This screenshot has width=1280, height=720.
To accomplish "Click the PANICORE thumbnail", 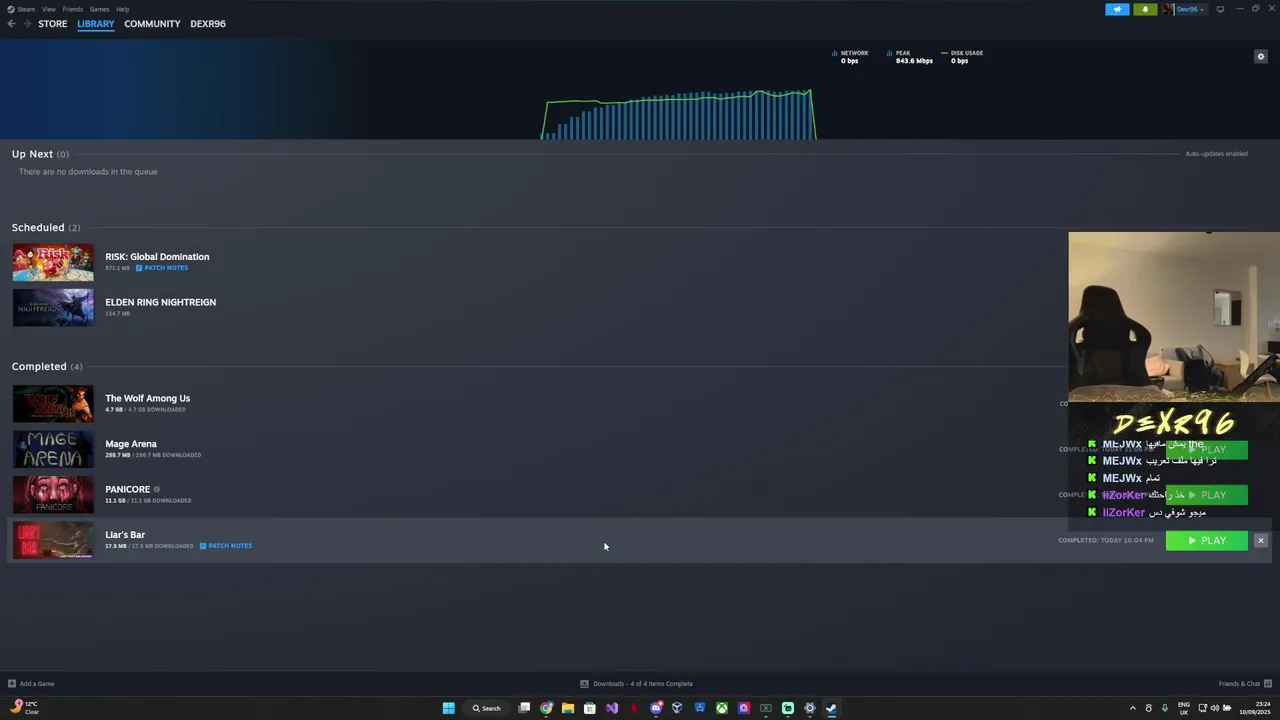I will coord(53,495).
